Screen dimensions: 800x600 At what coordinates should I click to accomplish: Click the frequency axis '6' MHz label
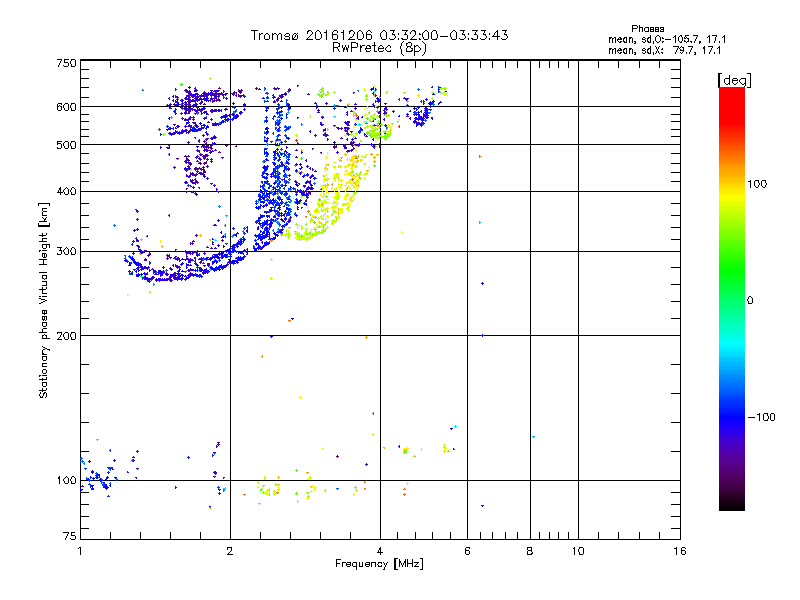pos(467,551)
